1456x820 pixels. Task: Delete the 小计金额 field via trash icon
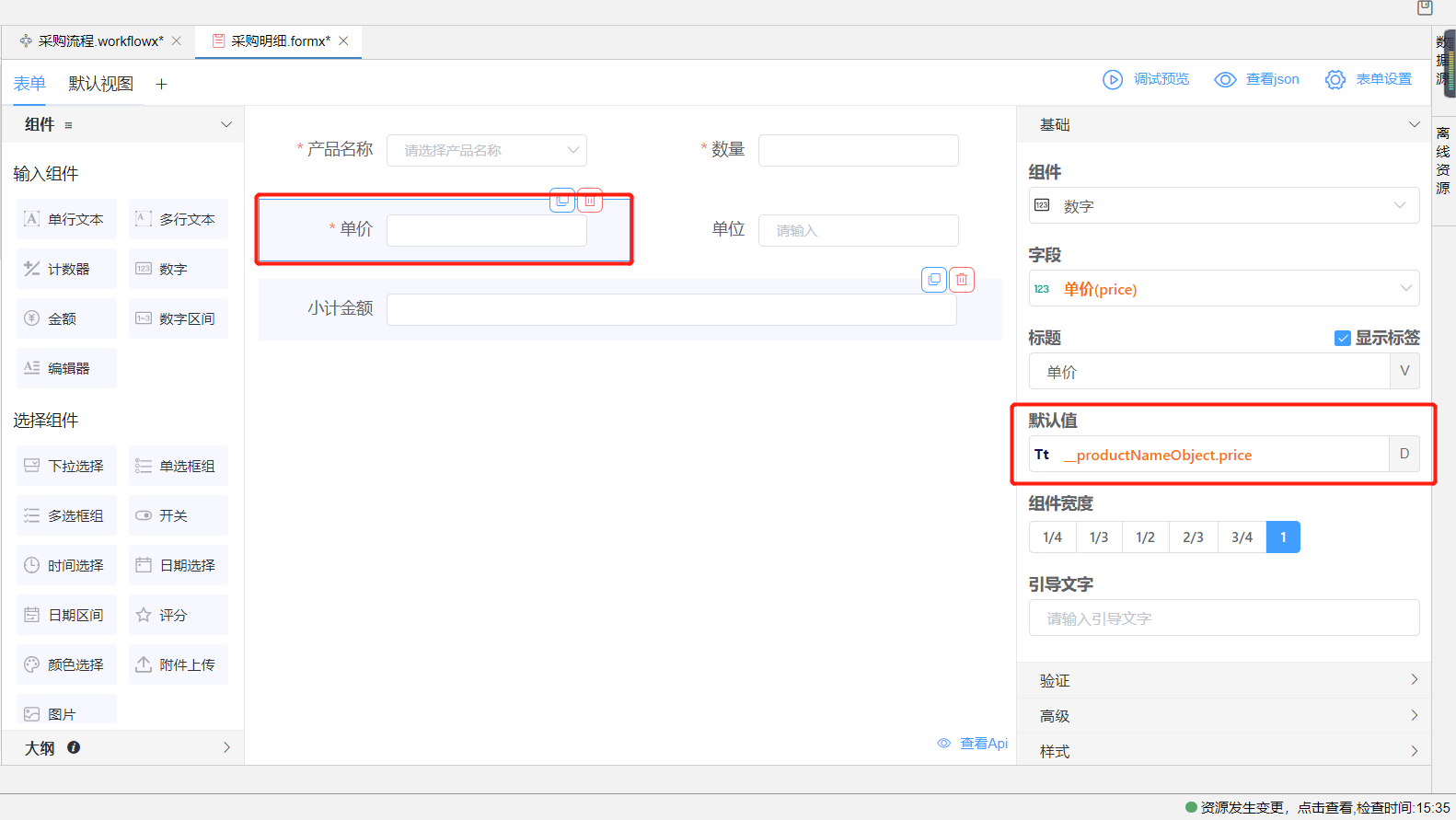961,279
